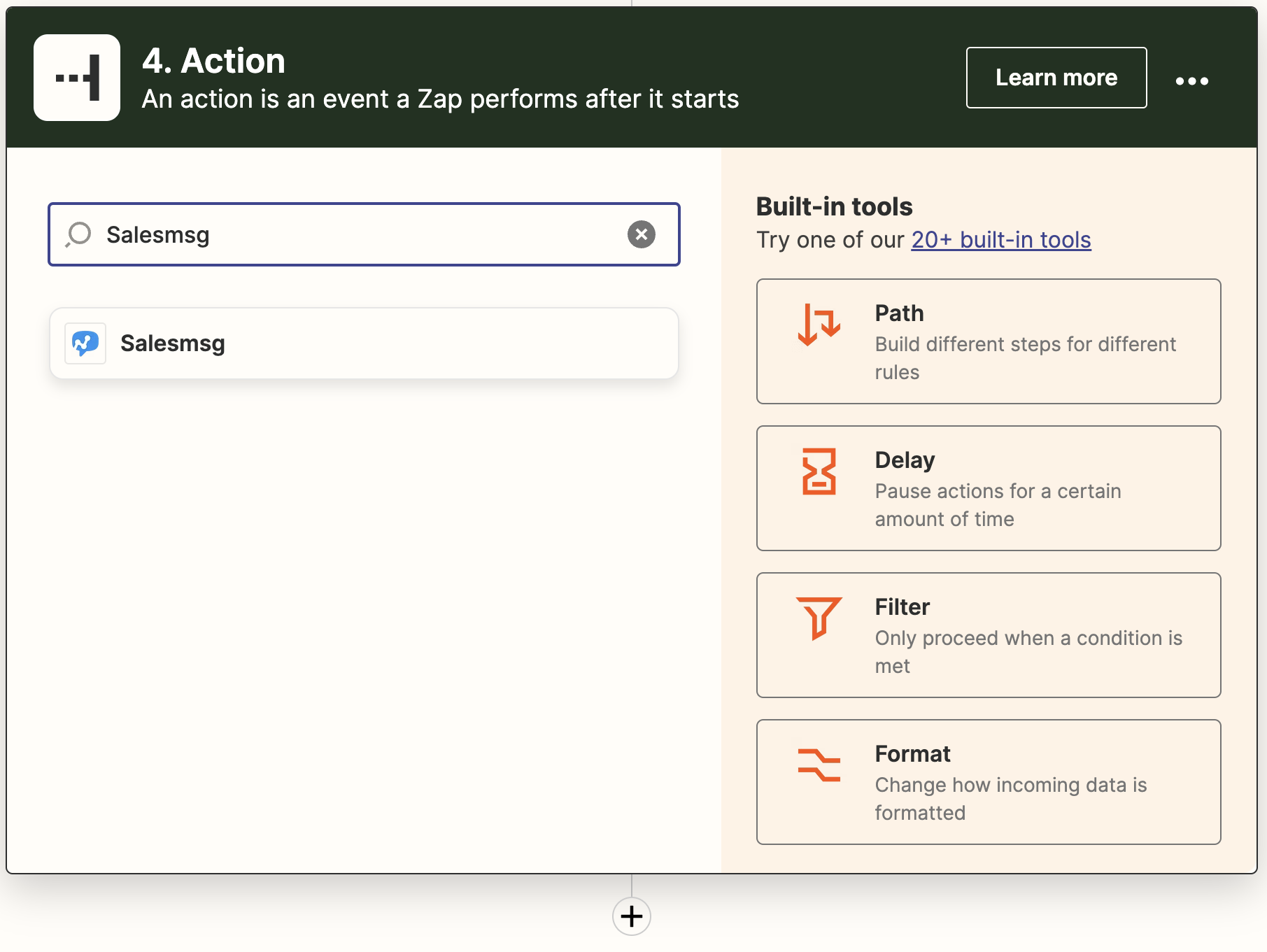Click the Salesmsg app logo icon
The width and height of the screenshot is (1267, 952).
[x=85, y=343]
